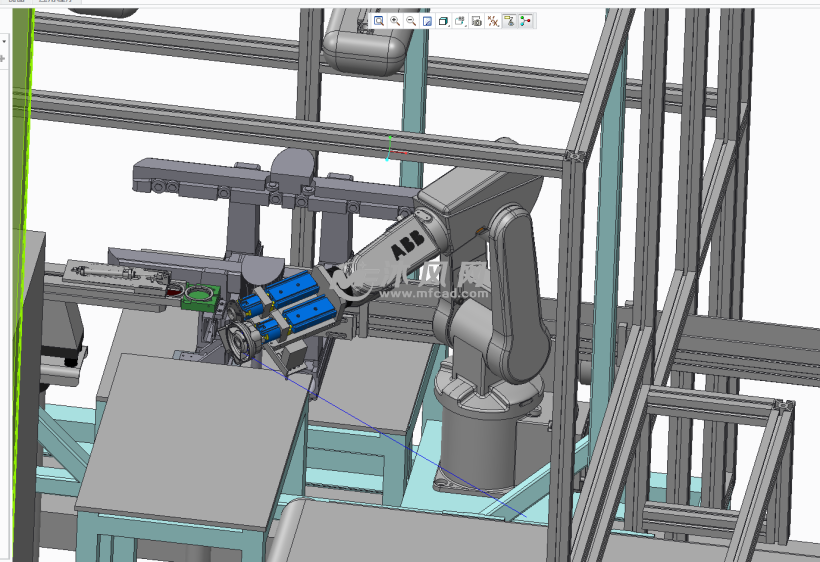
Task: Select the coordinate system triad above robot
Action: coord(390,151)
